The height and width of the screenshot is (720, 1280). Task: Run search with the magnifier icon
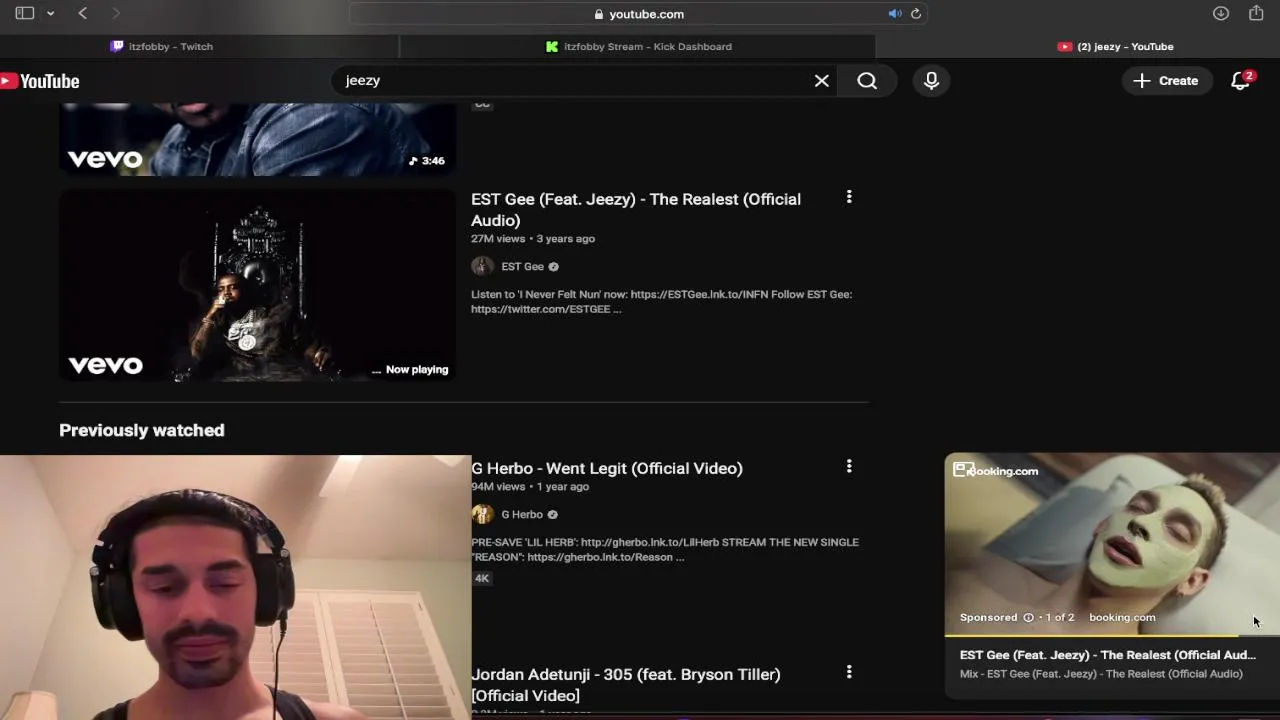tap(867, 81)
